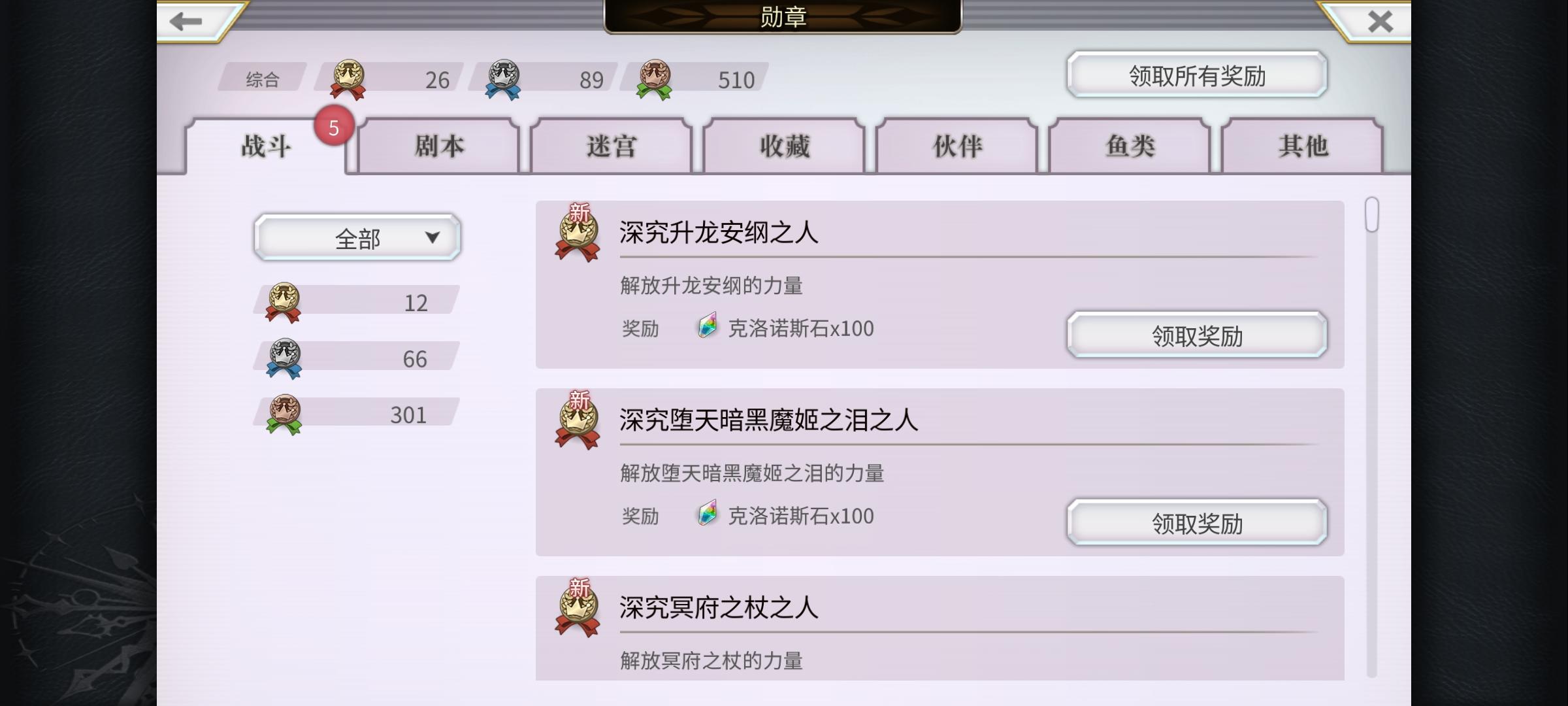Select the overall gold medal icon
The image size is (1568, 706).
(348, 79)
